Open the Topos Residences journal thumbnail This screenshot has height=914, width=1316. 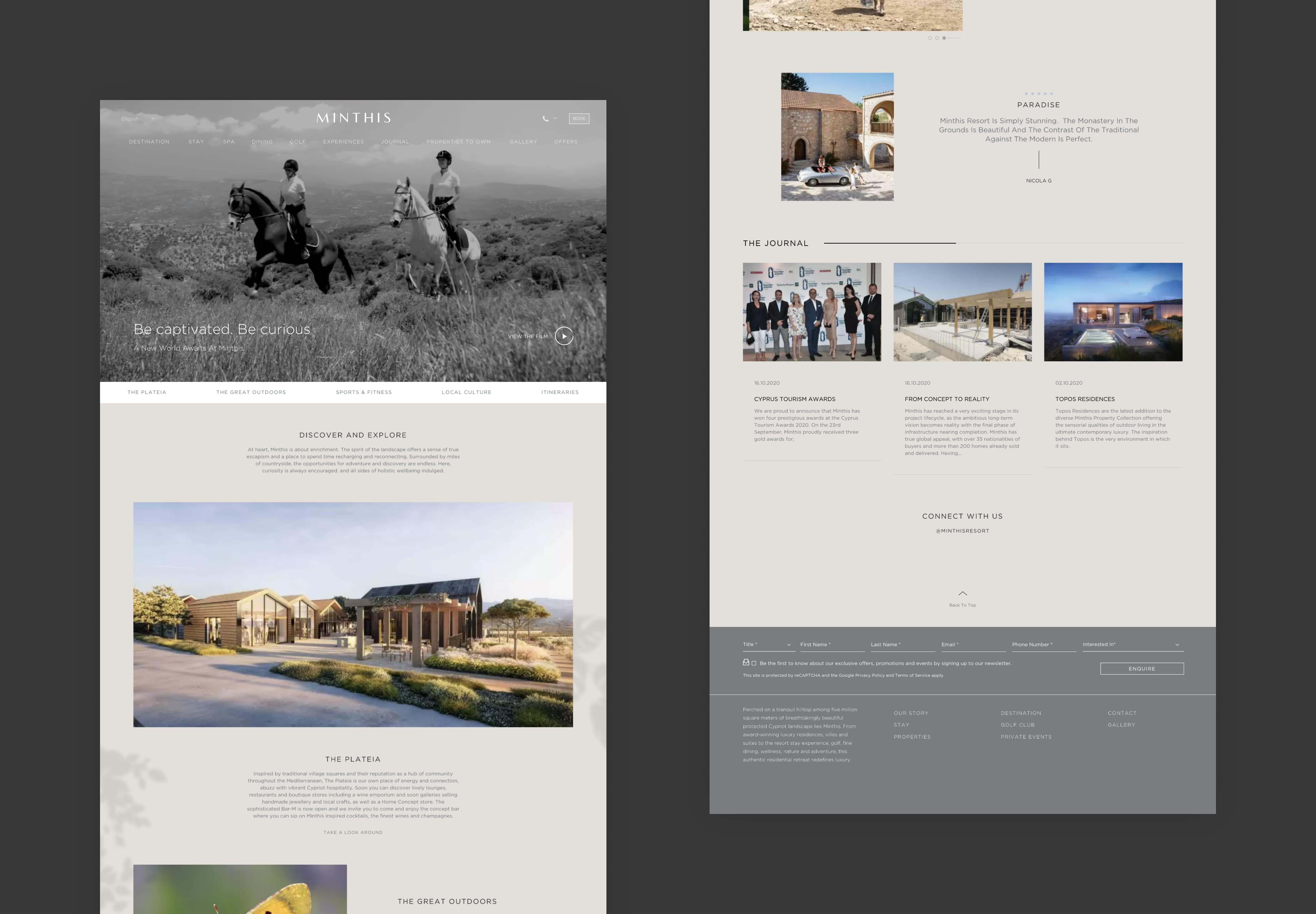click(1113, 312)
